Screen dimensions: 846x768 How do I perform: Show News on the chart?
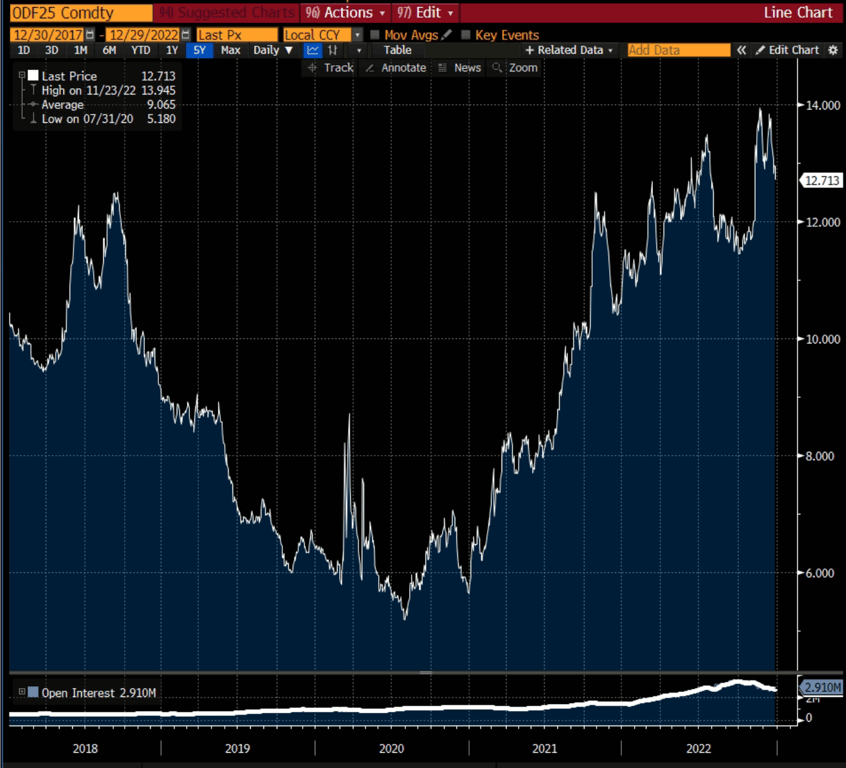[x=460, y=68]
